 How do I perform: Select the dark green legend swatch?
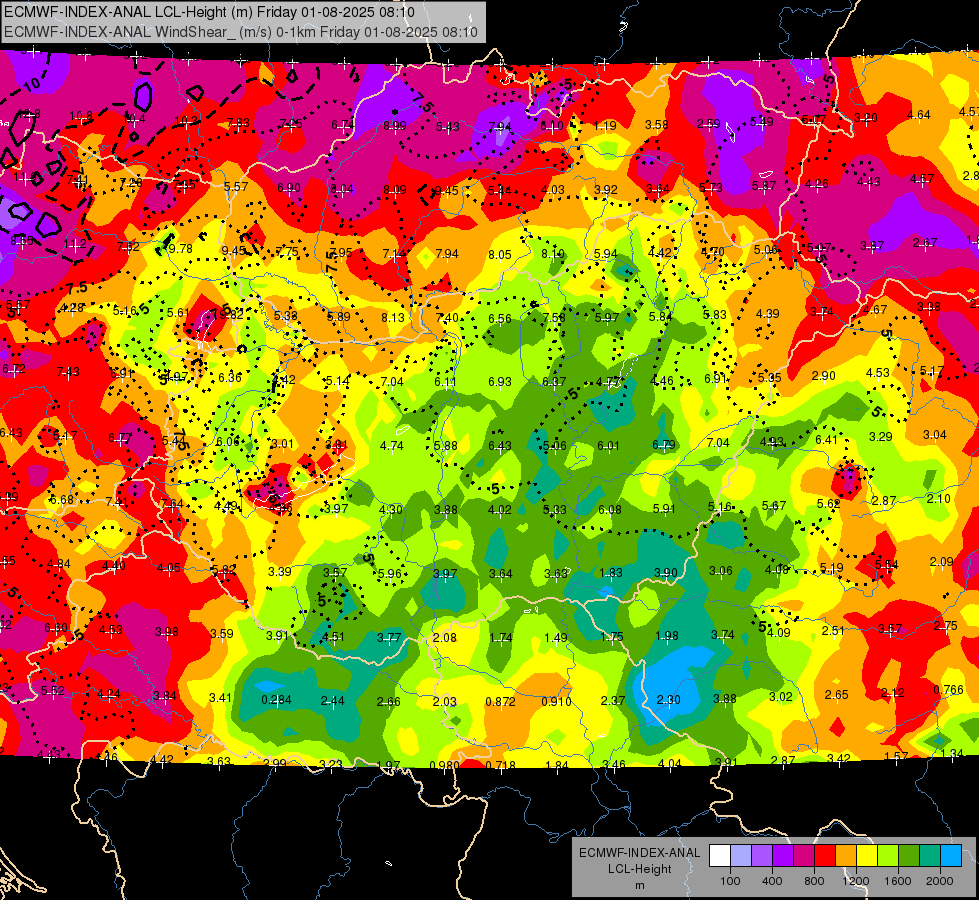click(908, 856)
